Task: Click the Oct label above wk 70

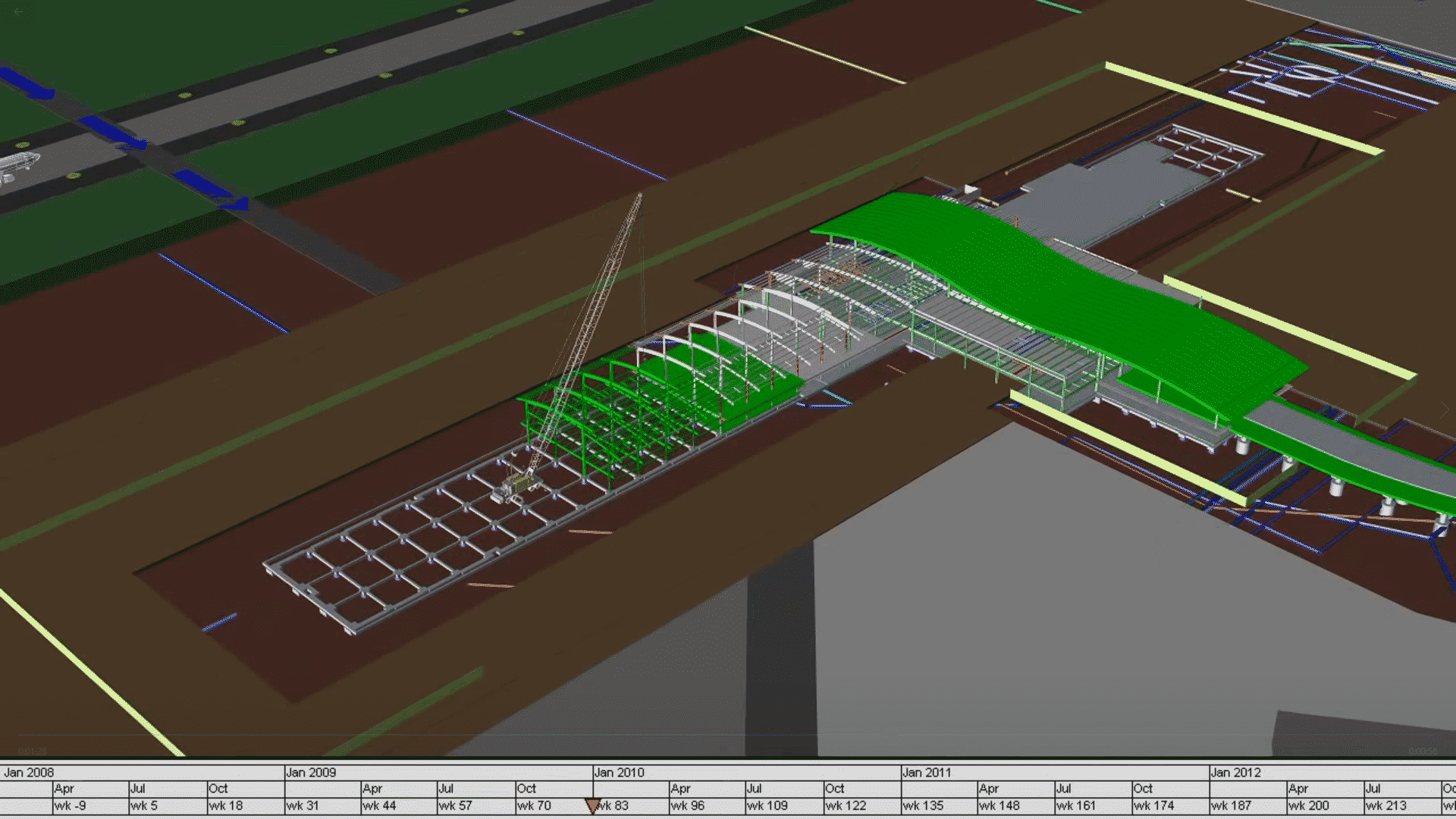Action: click(527, 789)
